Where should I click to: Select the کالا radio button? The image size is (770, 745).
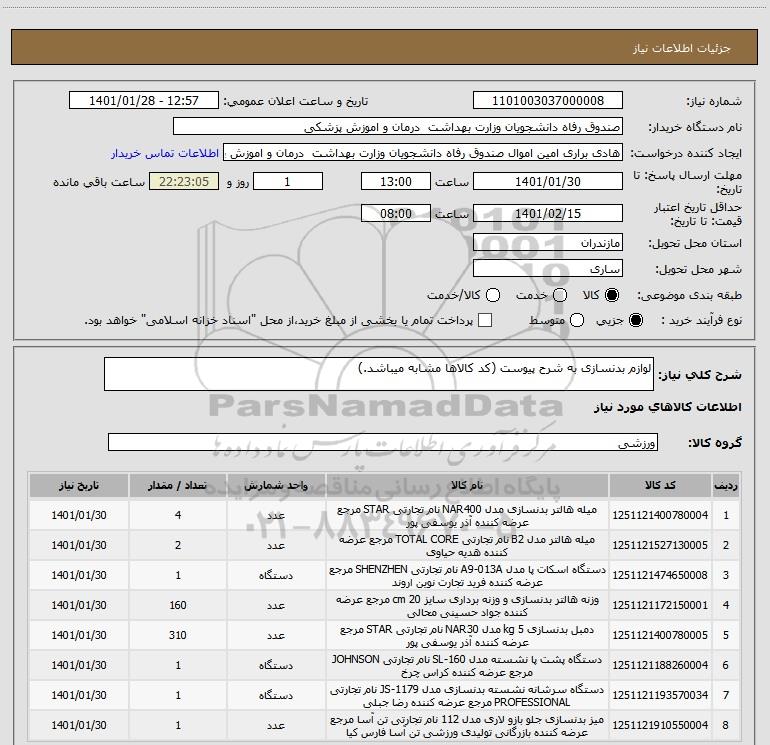pyautogui.click(x=612, y=295)
